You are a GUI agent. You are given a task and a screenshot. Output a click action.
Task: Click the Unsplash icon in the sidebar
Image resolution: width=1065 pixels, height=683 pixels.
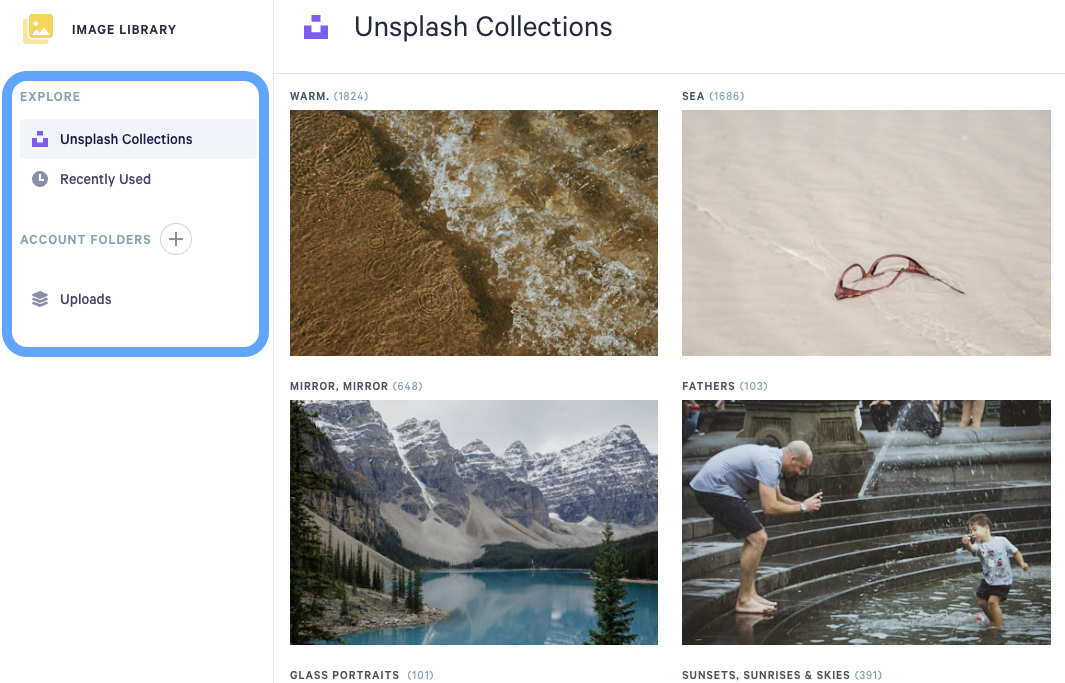coord(40,139)
